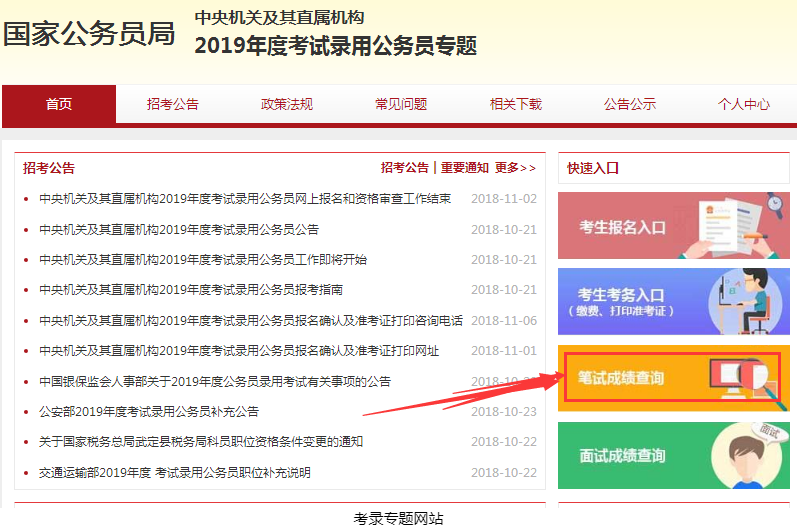Open the 2019年度考试录用公务员公告 link
Viewport: 800px width, 528px height.
[x=179, y=230]
